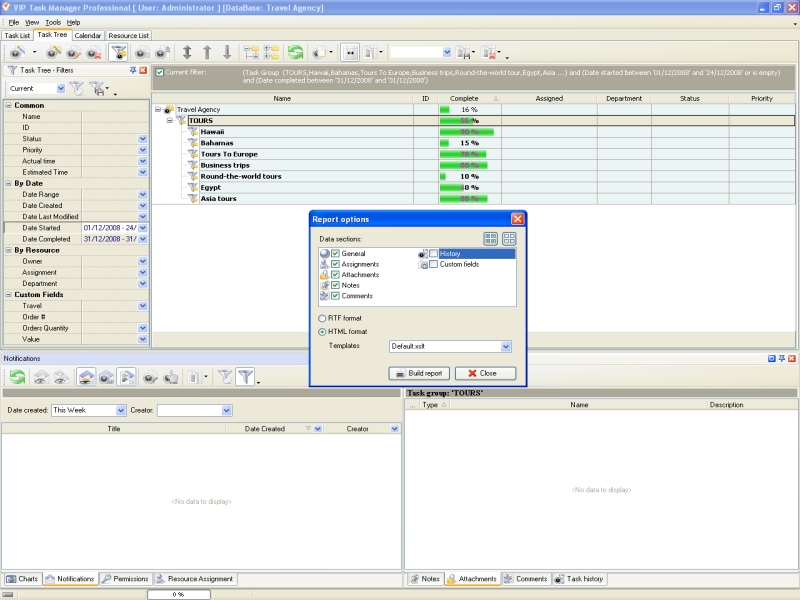Click the first envelope-with-eye icon in Notifications toolbar
This screenshot has height=600, width=800.
pos(41,377)
